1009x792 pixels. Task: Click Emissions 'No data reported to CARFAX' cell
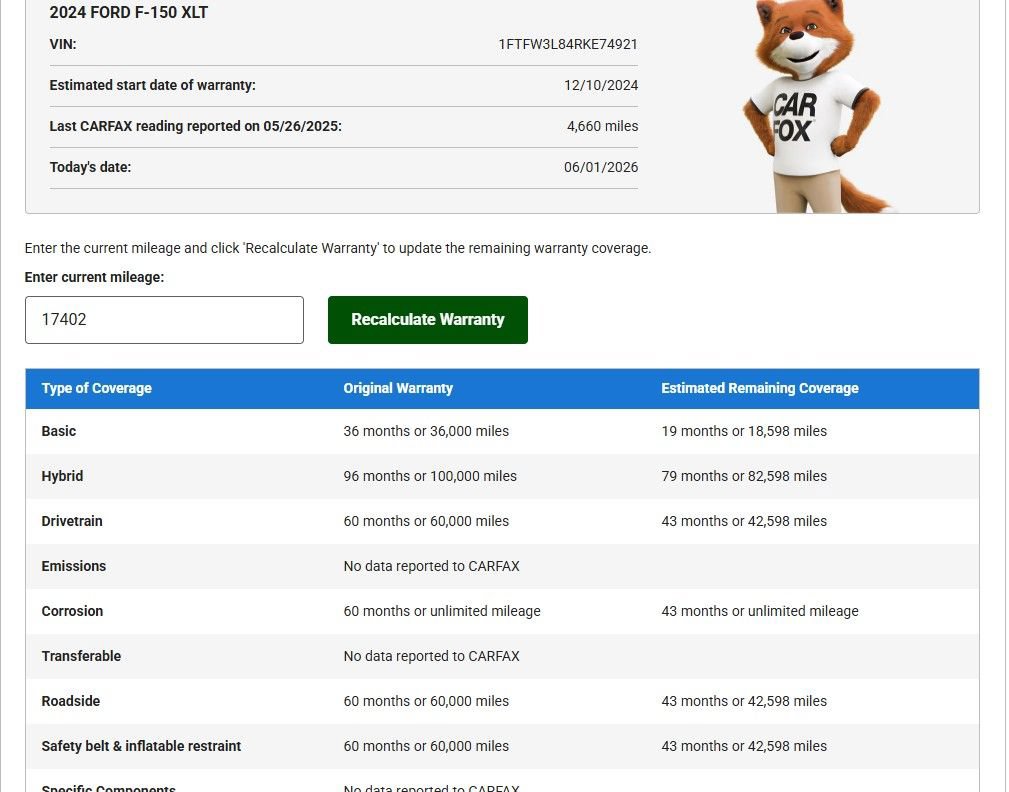[x=431, y=566]
